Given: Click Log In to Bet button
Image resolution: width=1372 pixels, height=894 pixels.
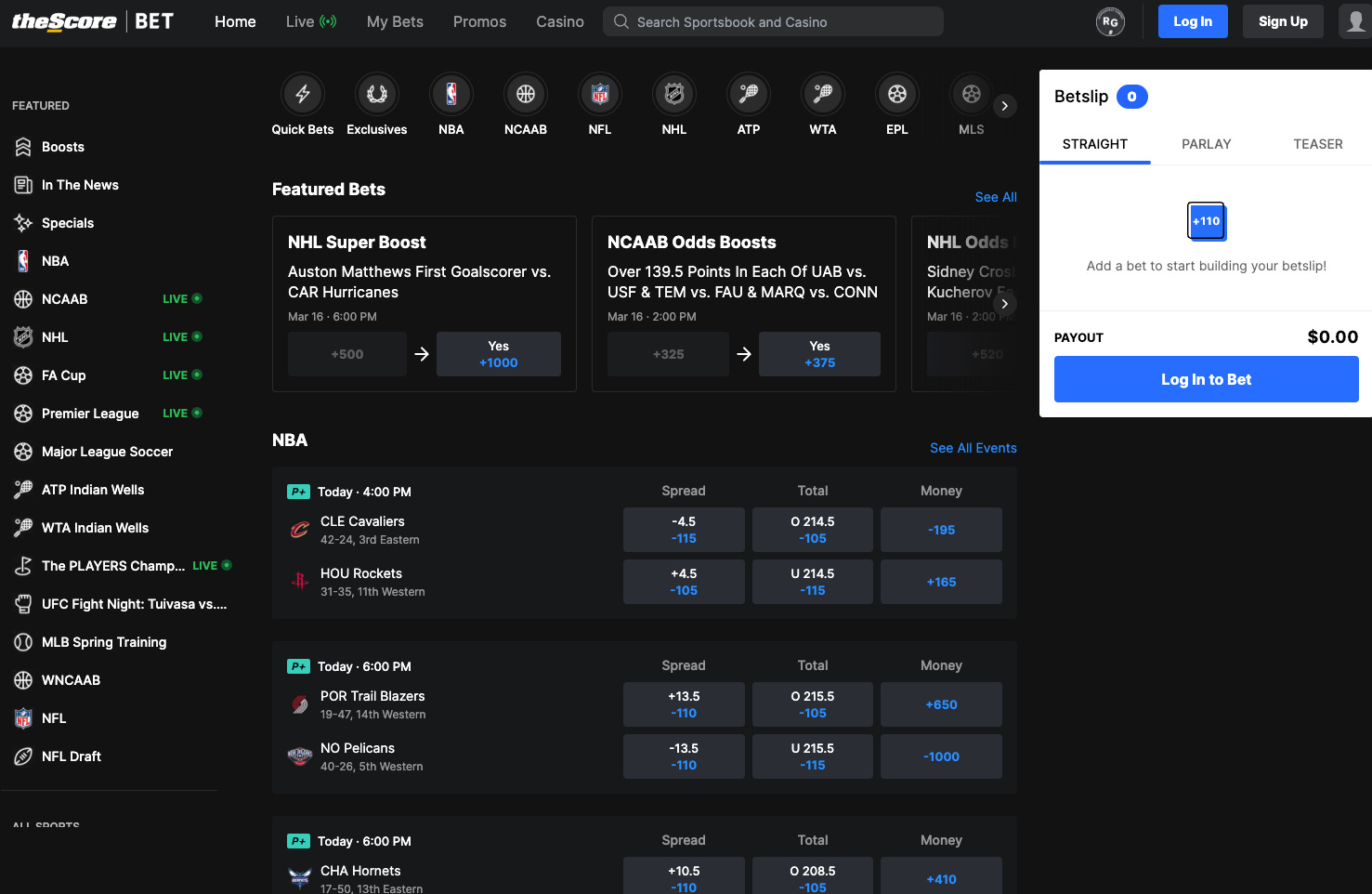Looking at the screenshot, I should pyautogui.click(x=1207, y=379).
